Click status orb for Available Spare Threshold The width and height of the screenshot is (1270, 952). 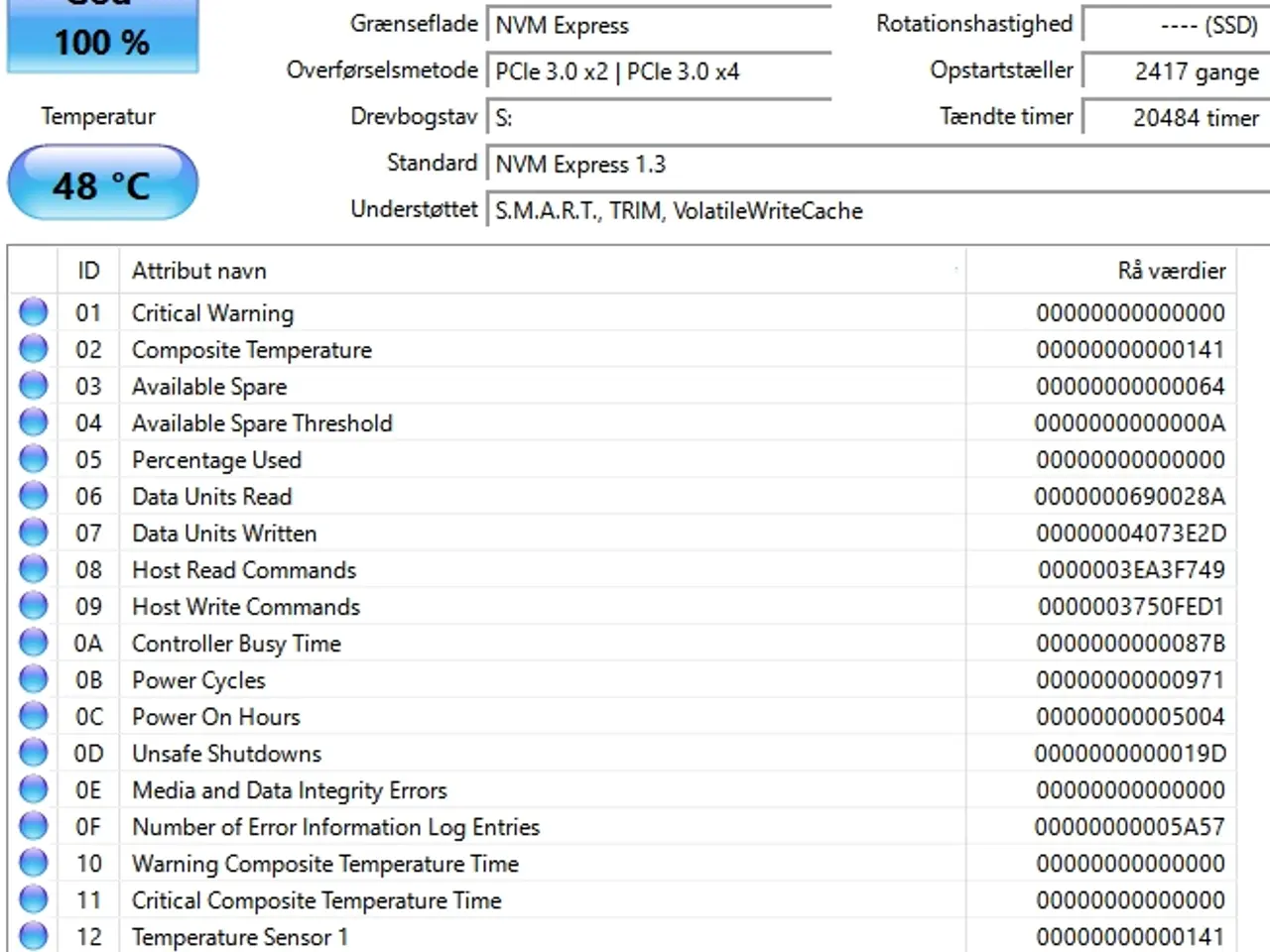click(x=33, y=422)
